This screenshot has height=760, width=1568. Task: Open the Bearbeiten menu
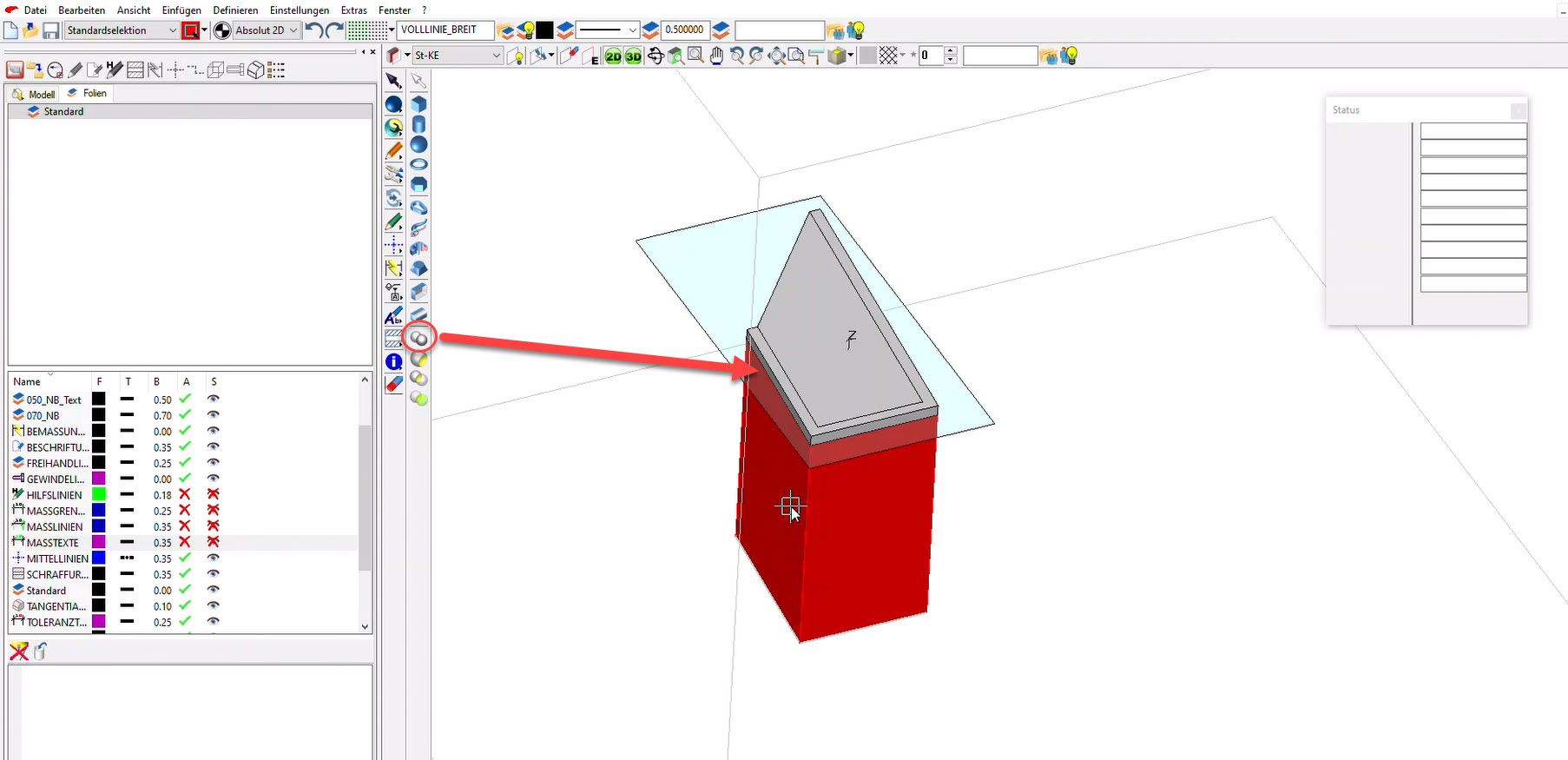click(82, 10)
